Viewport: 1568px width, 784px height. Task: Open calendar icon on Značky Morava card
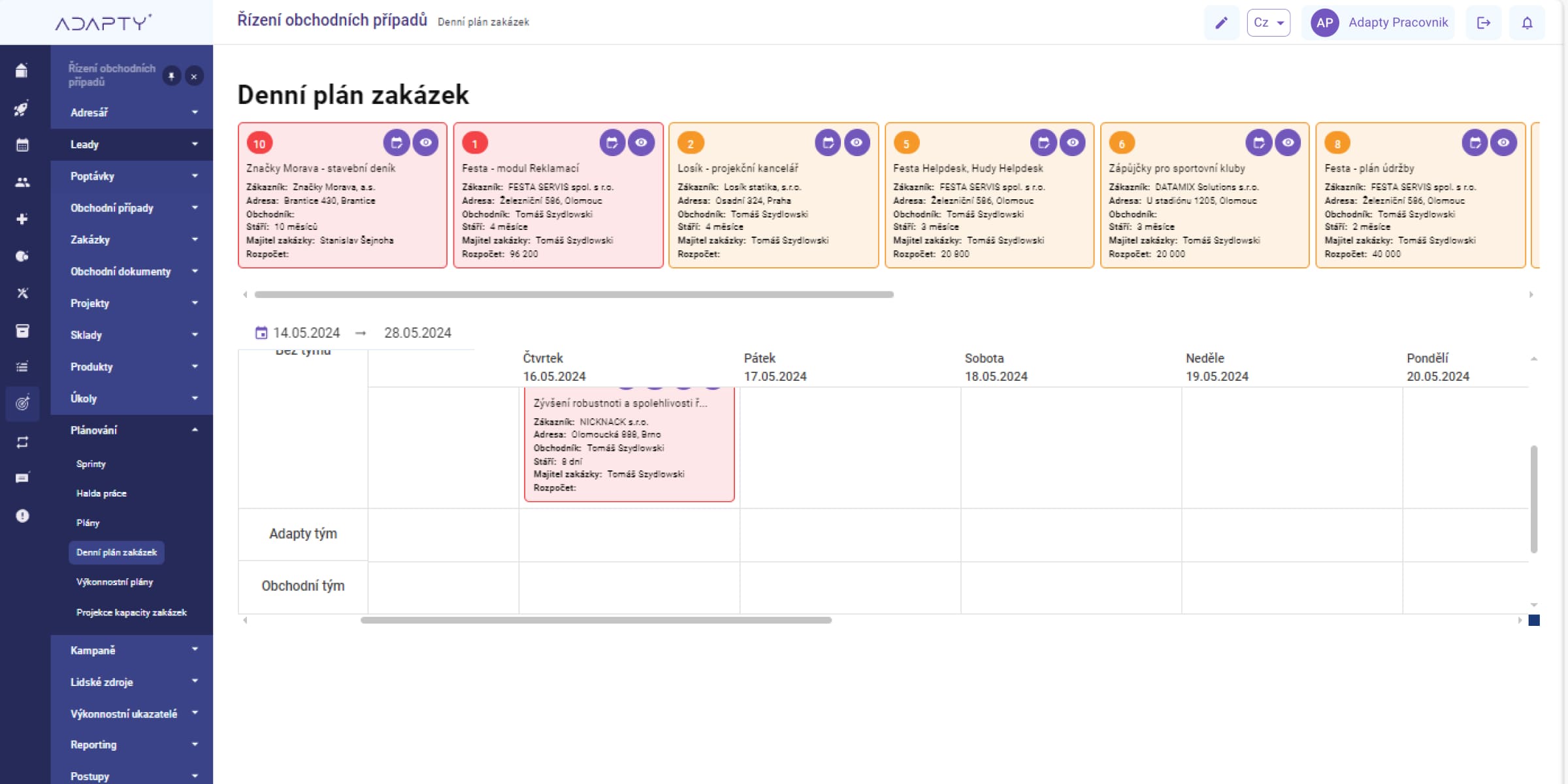click(x=397, y=142)
